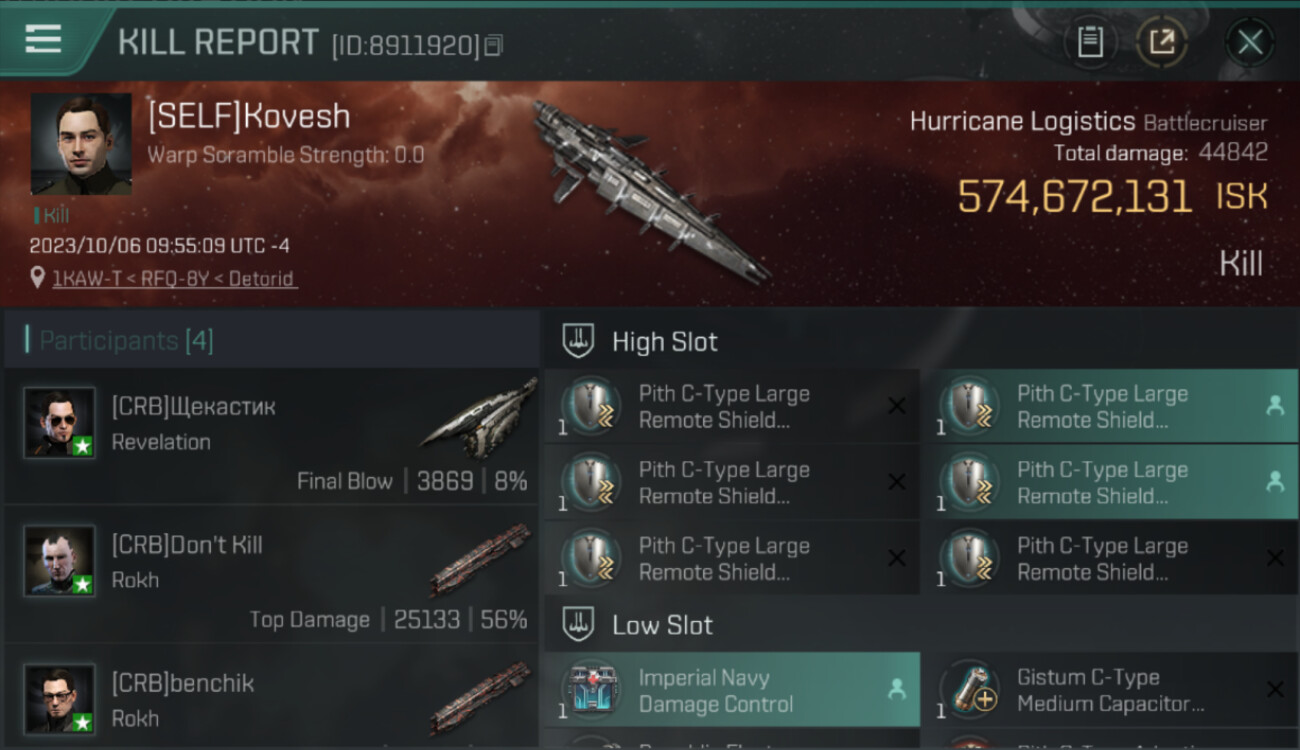
Task: Toggle dropped marker on top-right Pith shield module
Action: 1274,406
